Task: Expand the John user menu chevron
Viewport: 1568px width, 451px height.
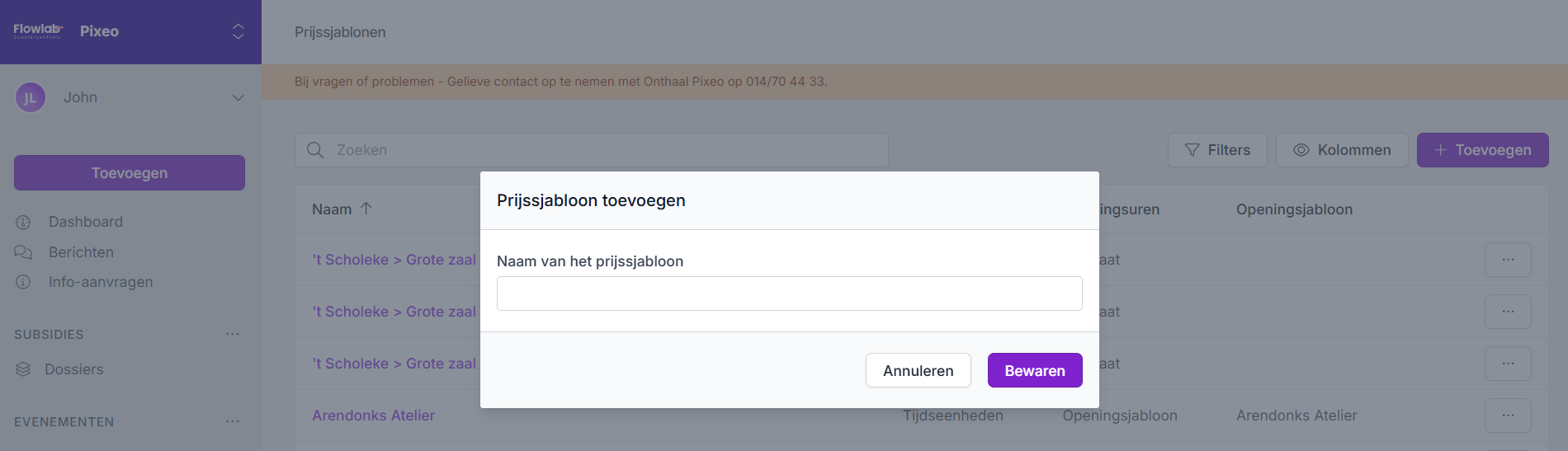Action: click(238, 98)
